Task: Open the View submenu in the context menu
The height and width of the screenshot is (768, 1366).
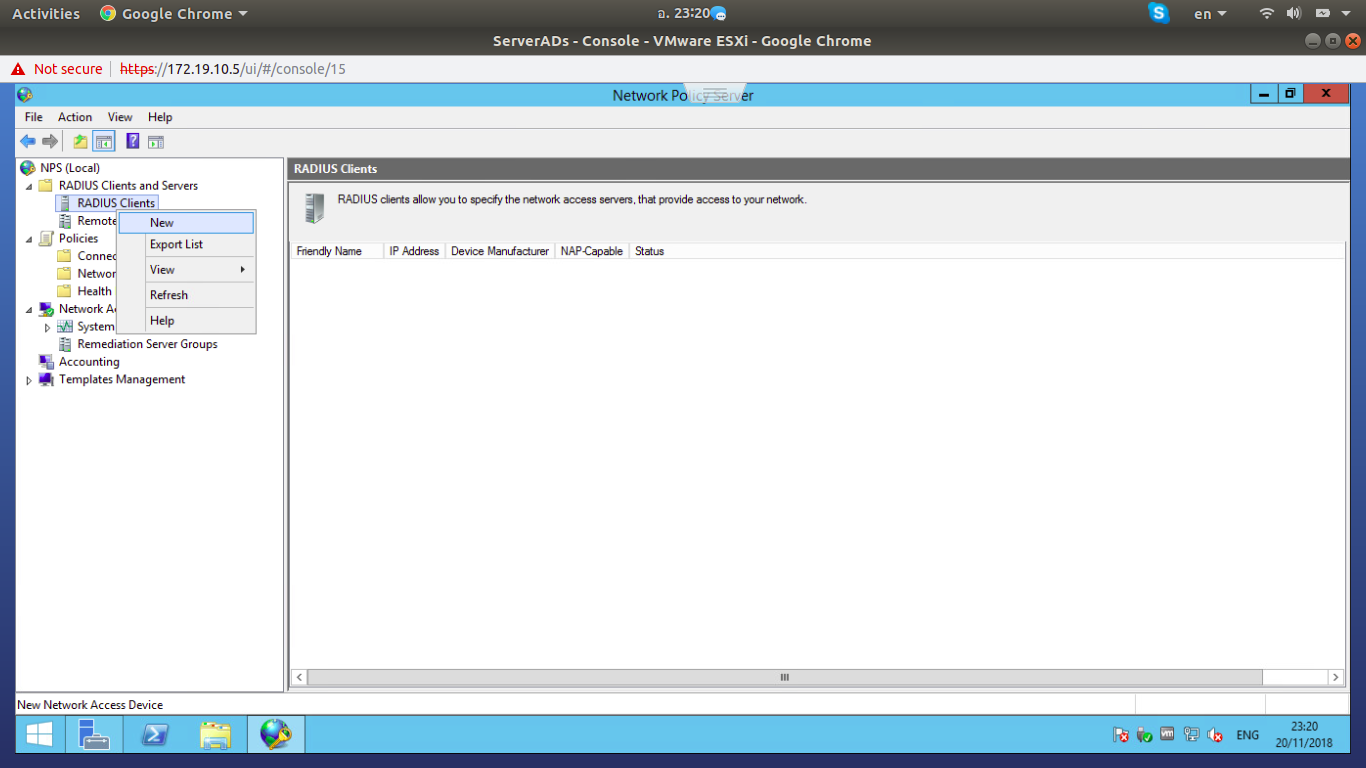Action: (x=186, y=270)
